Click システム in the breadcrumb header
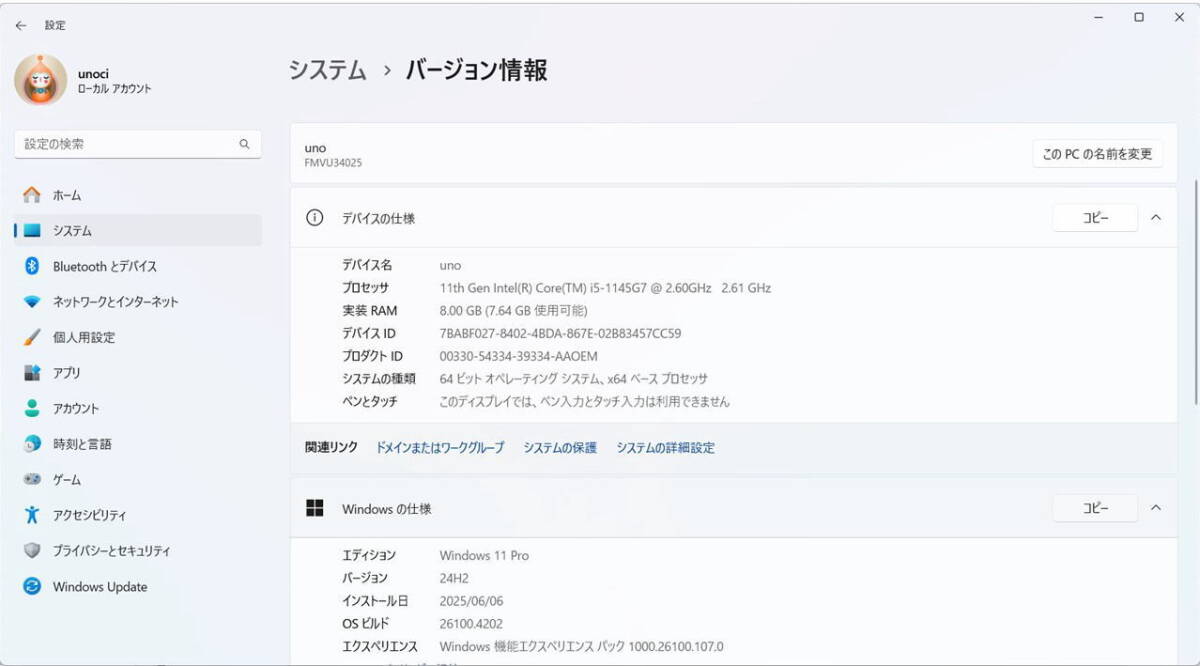Screen dimensions: 1200x666 pos(328,70)
